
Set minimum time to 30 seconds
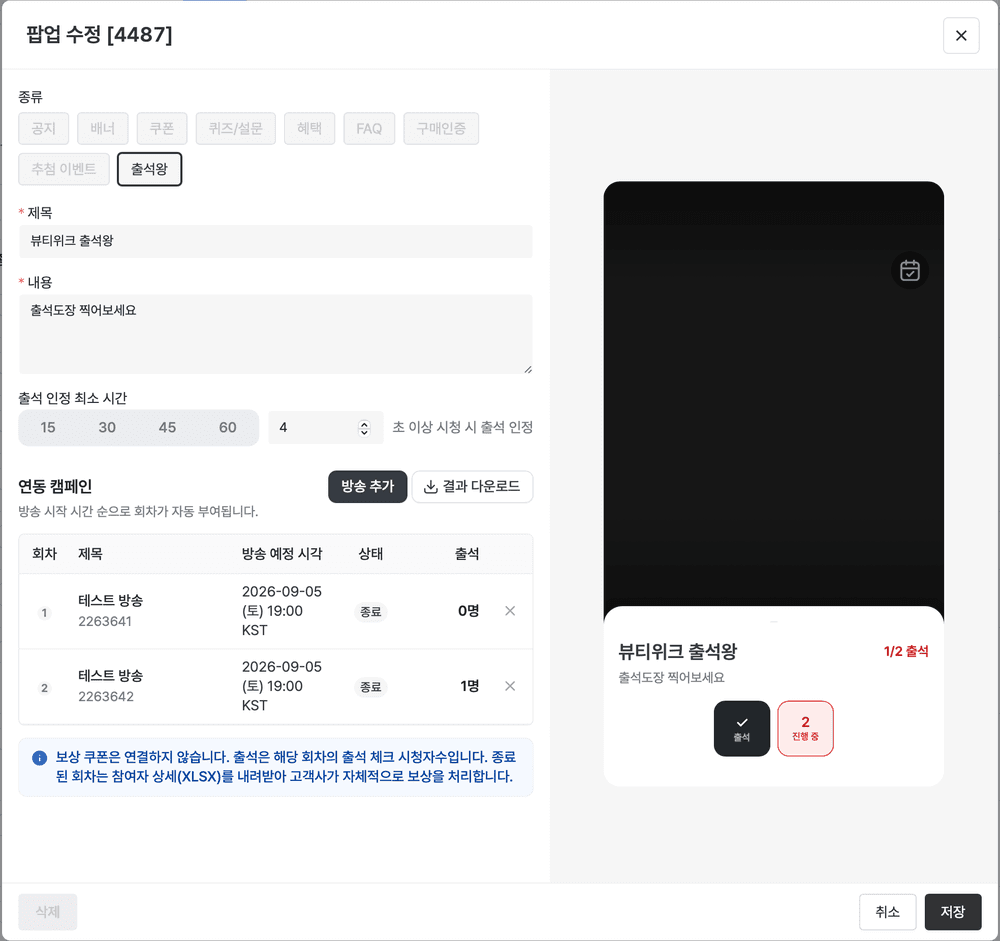click(x=107, y=427)
